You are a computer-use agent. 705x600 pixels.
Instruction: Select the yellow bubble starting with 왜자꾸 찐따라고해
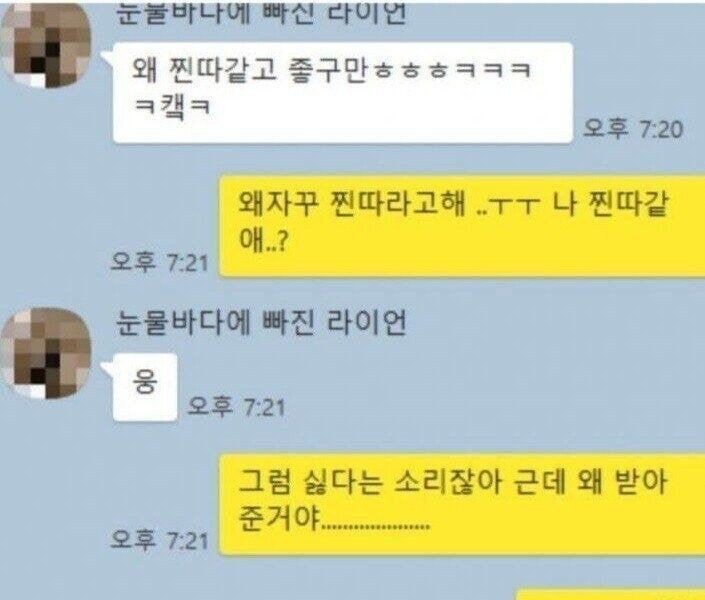click(462, 226)
